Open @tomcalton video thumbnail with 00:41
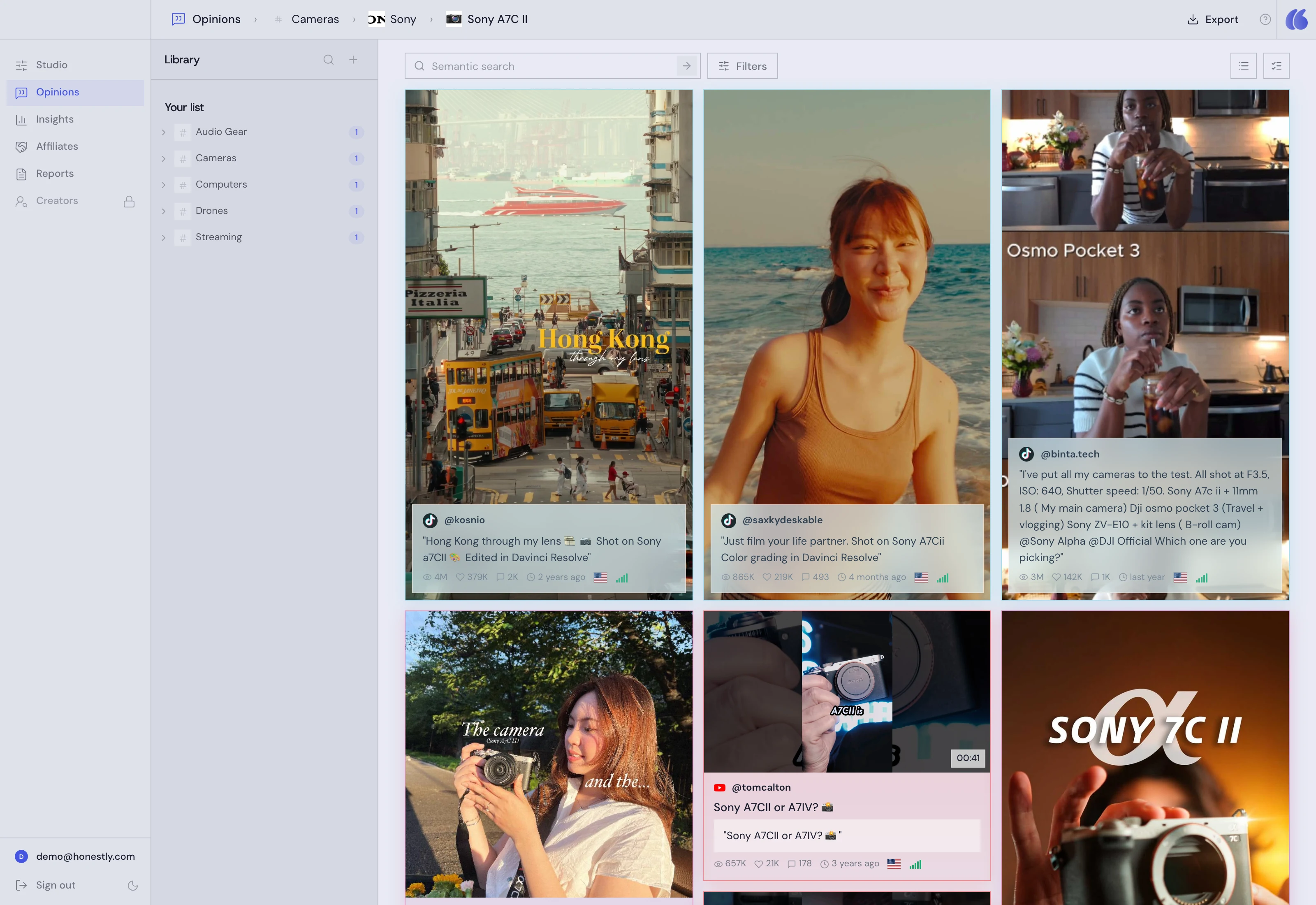1316x905 pixels. coord(847,692)
